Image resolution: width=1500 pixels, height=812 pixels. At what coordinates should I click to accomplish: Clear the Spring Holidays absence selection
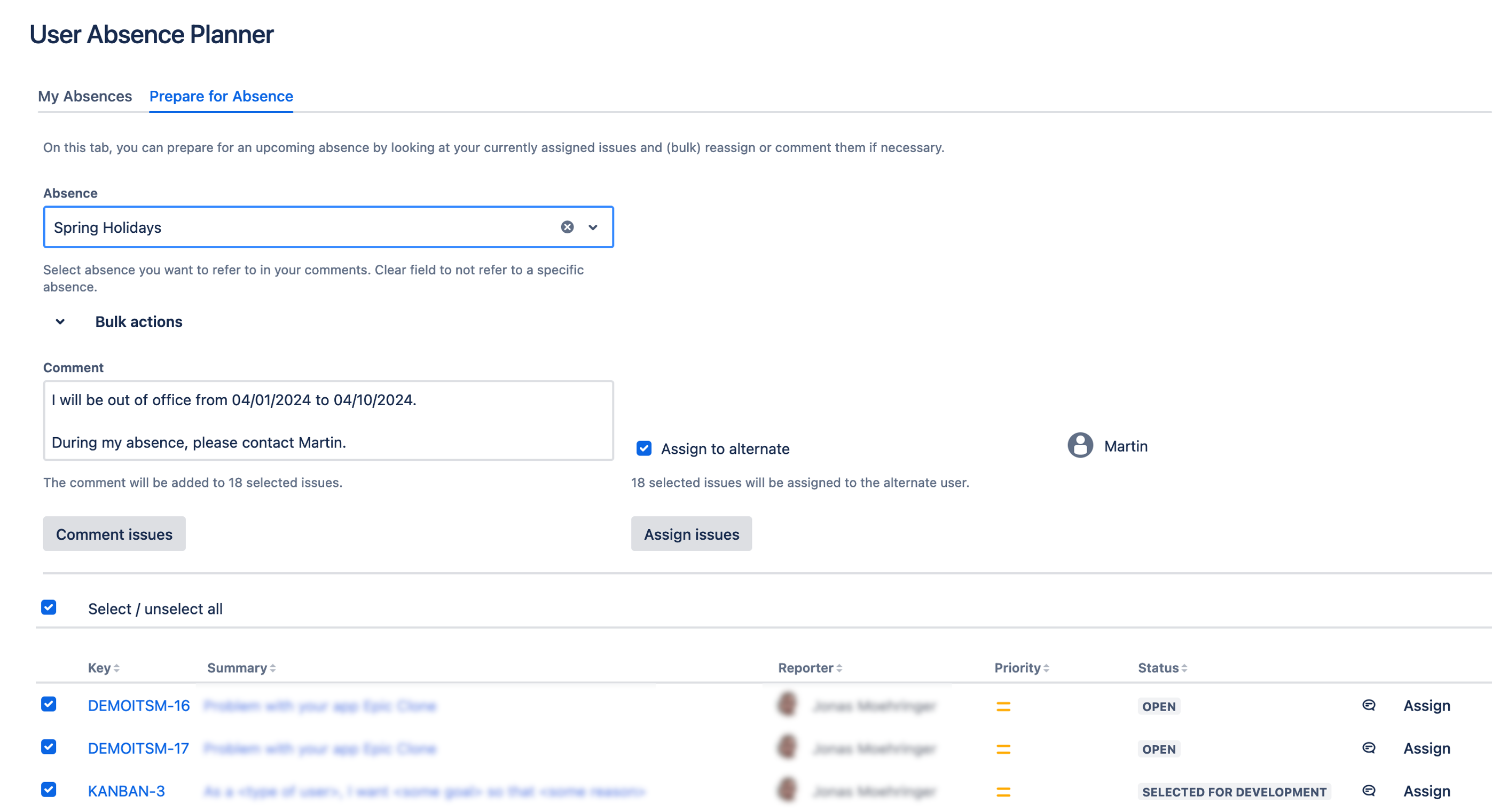(x=567, y=227)
